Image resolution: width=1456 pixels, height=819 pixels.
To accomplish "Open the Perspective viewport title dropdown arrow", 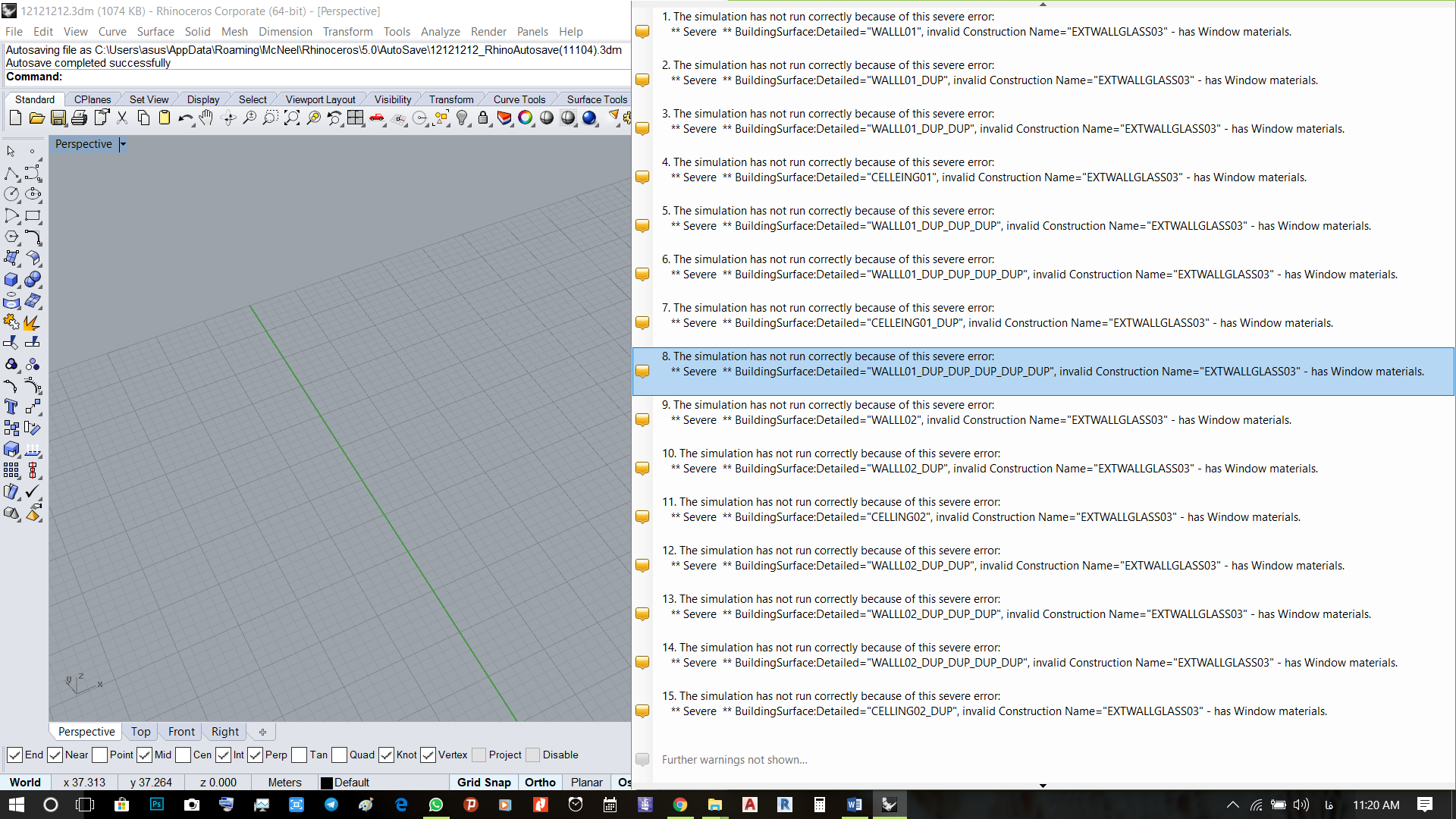I will point(123,144).
